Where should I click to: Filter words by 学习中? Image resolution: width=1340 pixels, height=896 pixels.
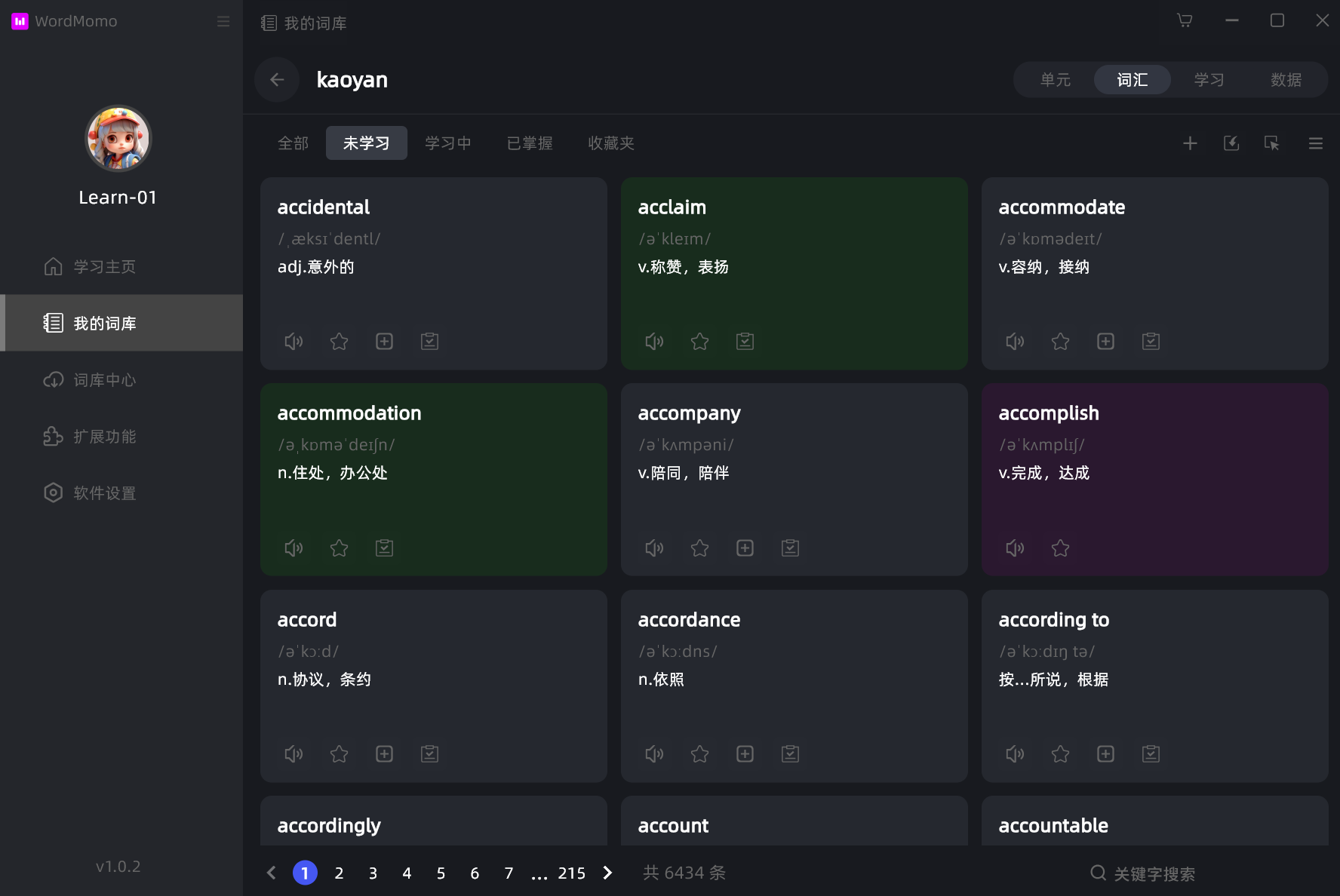click(x=447, y=143)
